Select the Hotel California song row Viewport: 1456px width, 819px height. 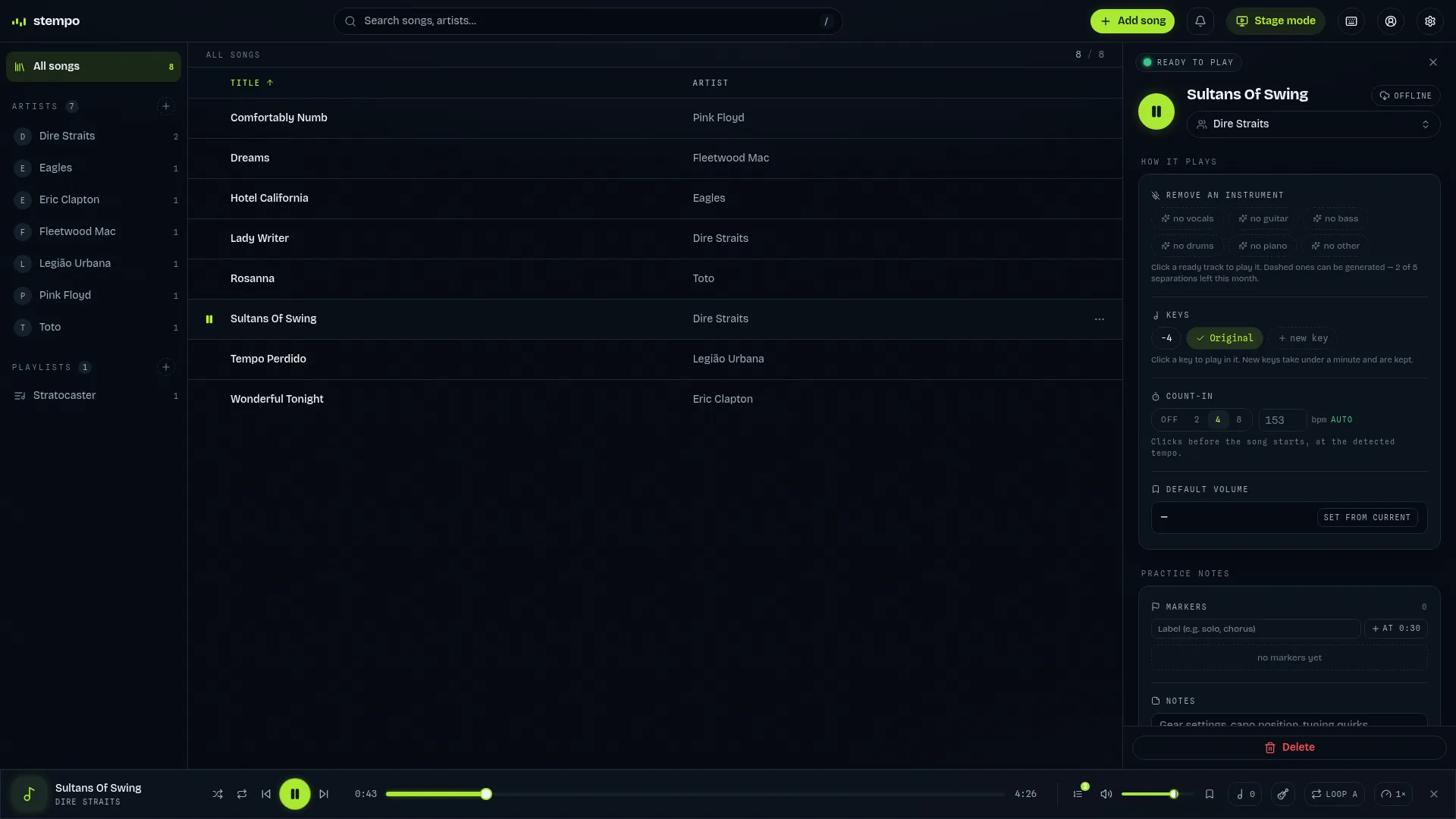pyautogui.click(x=655, y=199)
